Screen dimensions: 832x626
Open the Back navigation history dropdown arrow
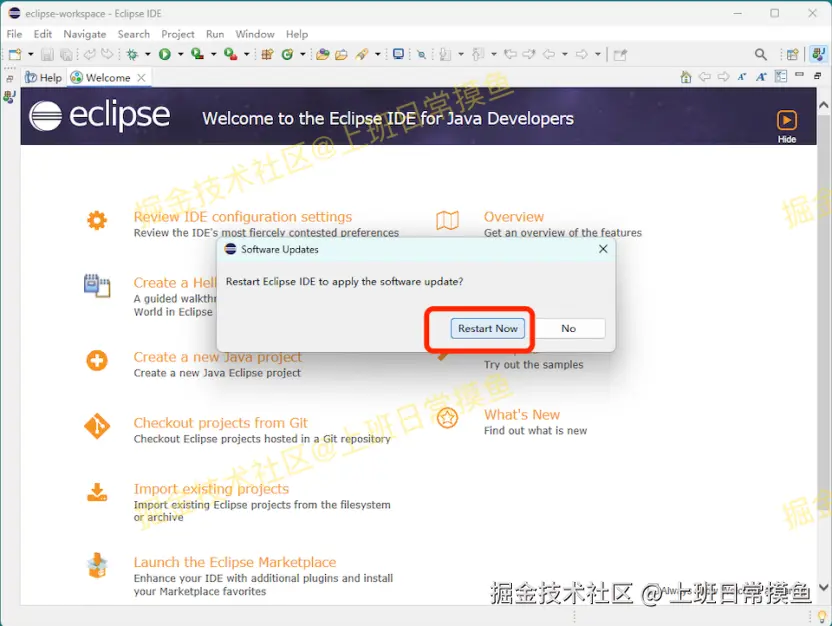(x=565, y=54)
